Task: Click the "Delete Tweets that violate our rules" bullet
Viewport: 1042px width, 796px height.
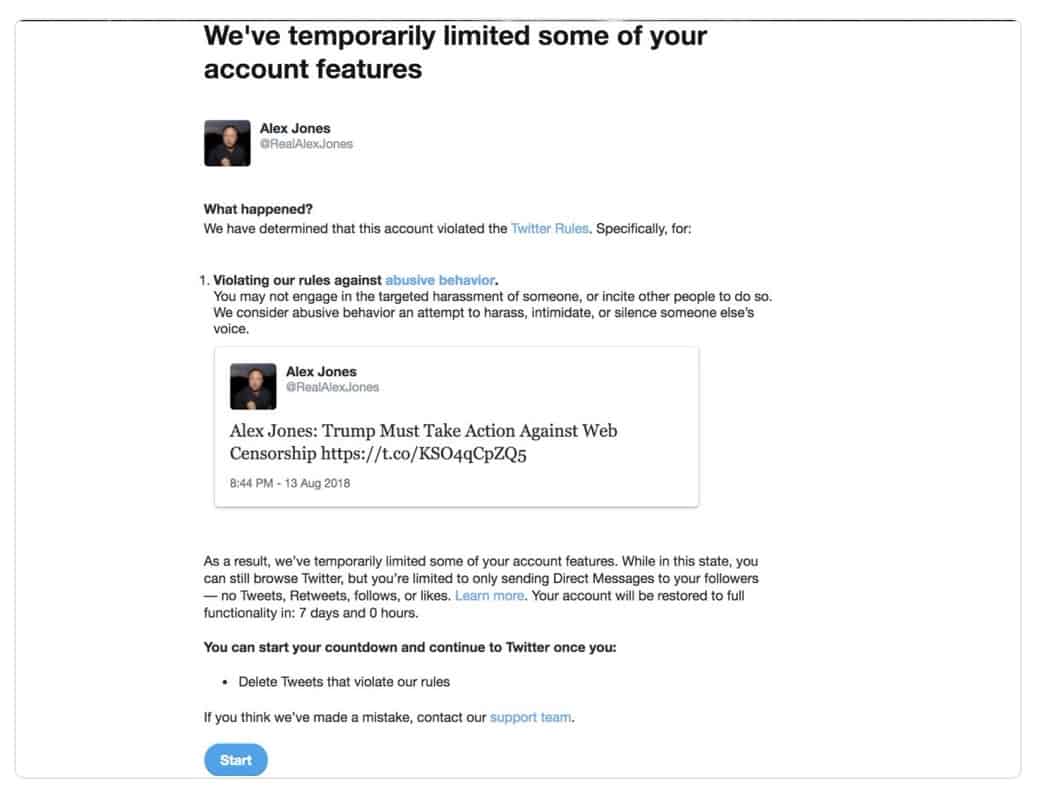Action: [344, 682]
